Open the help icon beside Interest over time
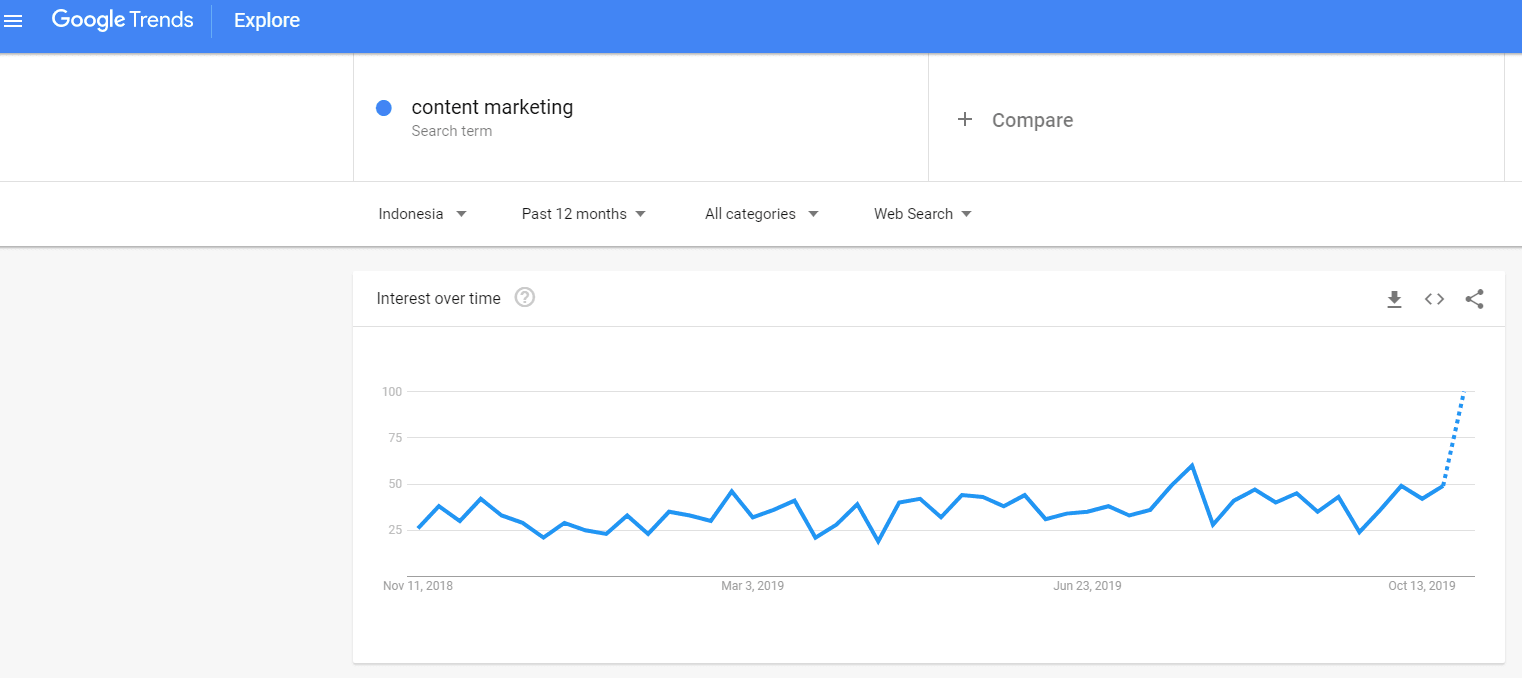1522x678 pixels. 524,298
